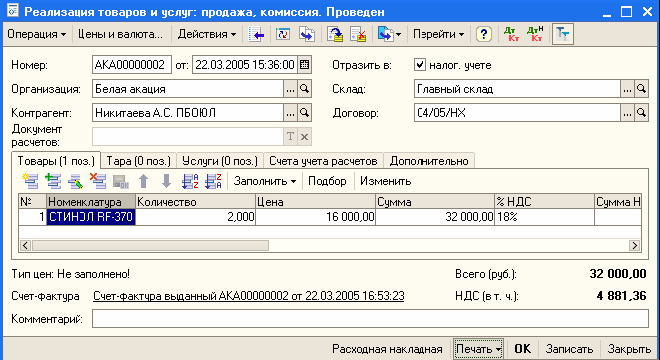The height and width of the screenshot is (360, 660).
Task: Click the Записать button
Action: [x=569, y=349]
